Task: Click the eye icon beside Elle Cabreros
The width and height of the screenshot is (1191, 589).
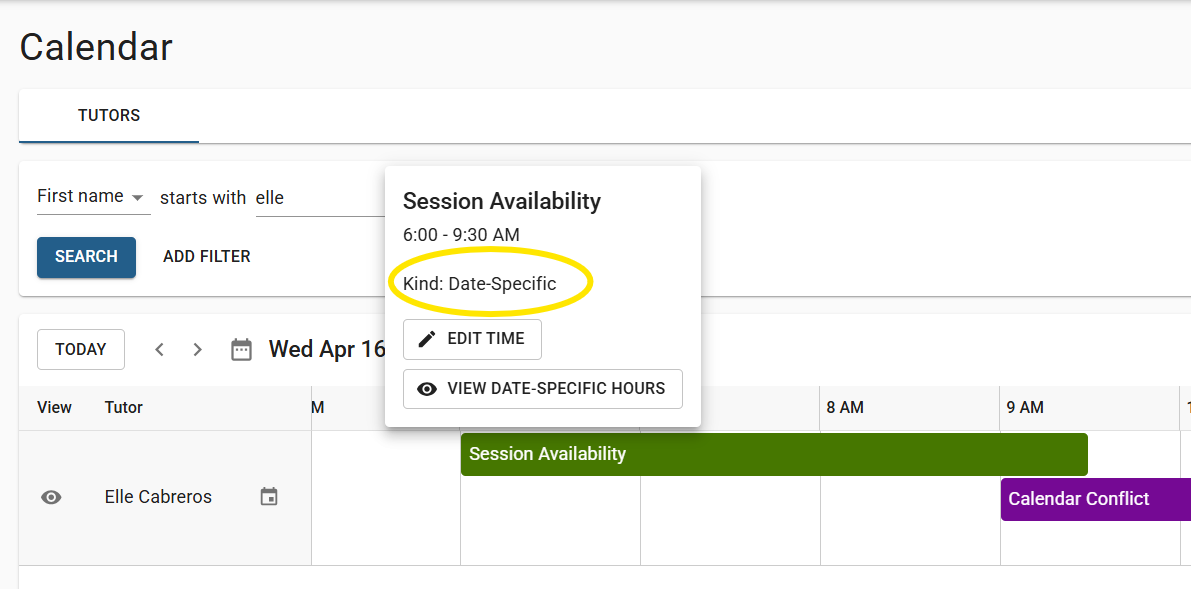Action: pyautogui.click(x=51, y=498)
